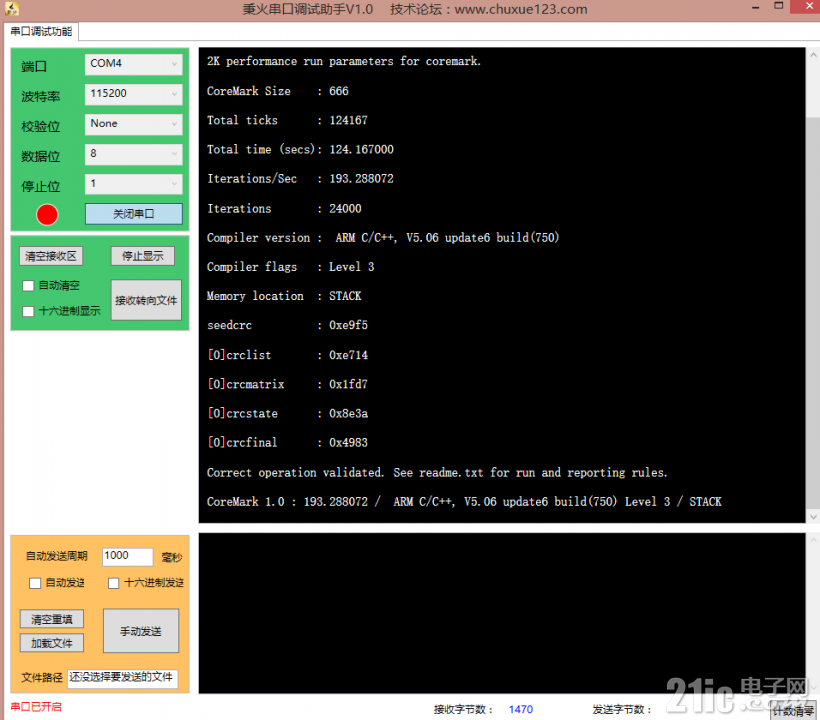Click the 文件路径 text field

click(122, 678)
